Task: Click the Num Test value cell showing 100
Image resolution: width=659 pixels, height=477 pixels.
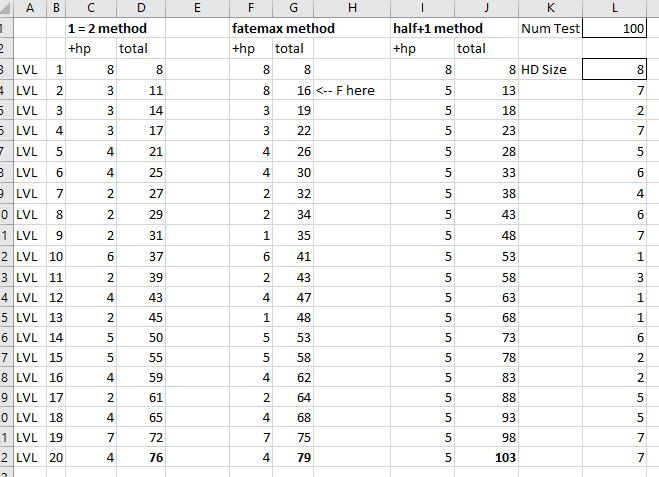Action: (x=614, y=28)
